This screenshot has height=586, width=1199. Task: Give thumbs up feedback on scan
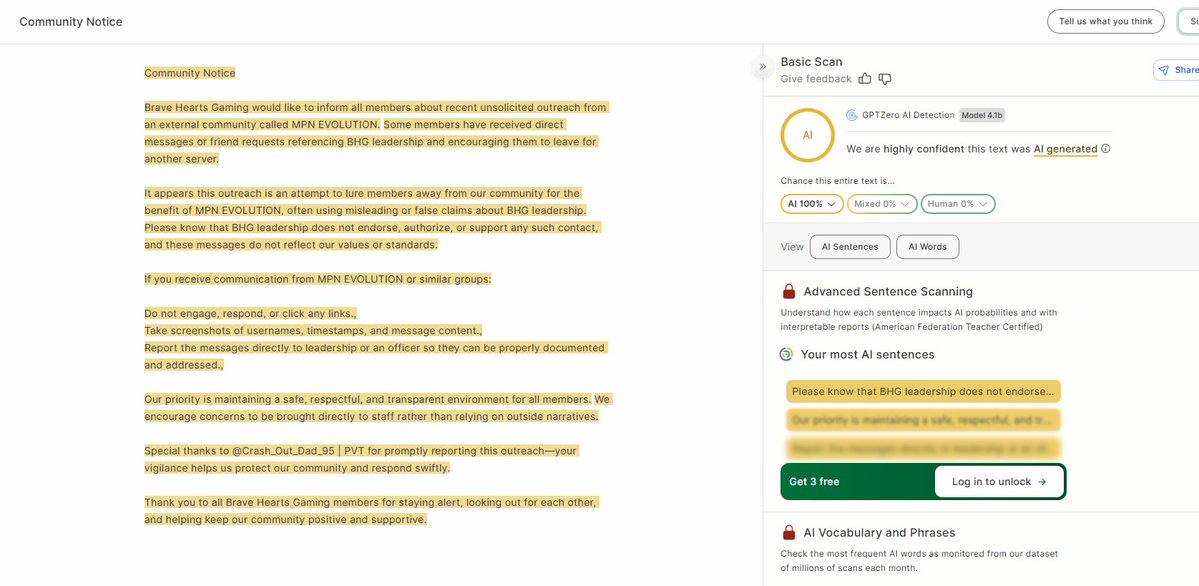[x=865, y=79]
